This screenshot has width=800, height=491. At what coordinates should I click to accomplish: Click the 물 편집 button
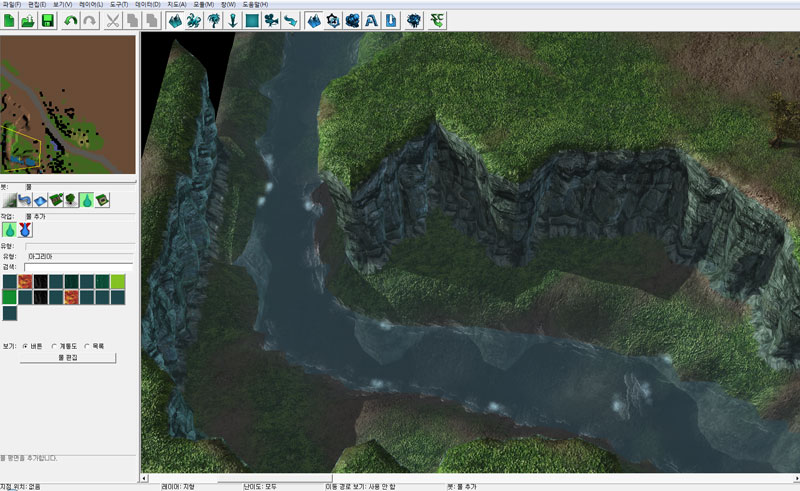68,358
